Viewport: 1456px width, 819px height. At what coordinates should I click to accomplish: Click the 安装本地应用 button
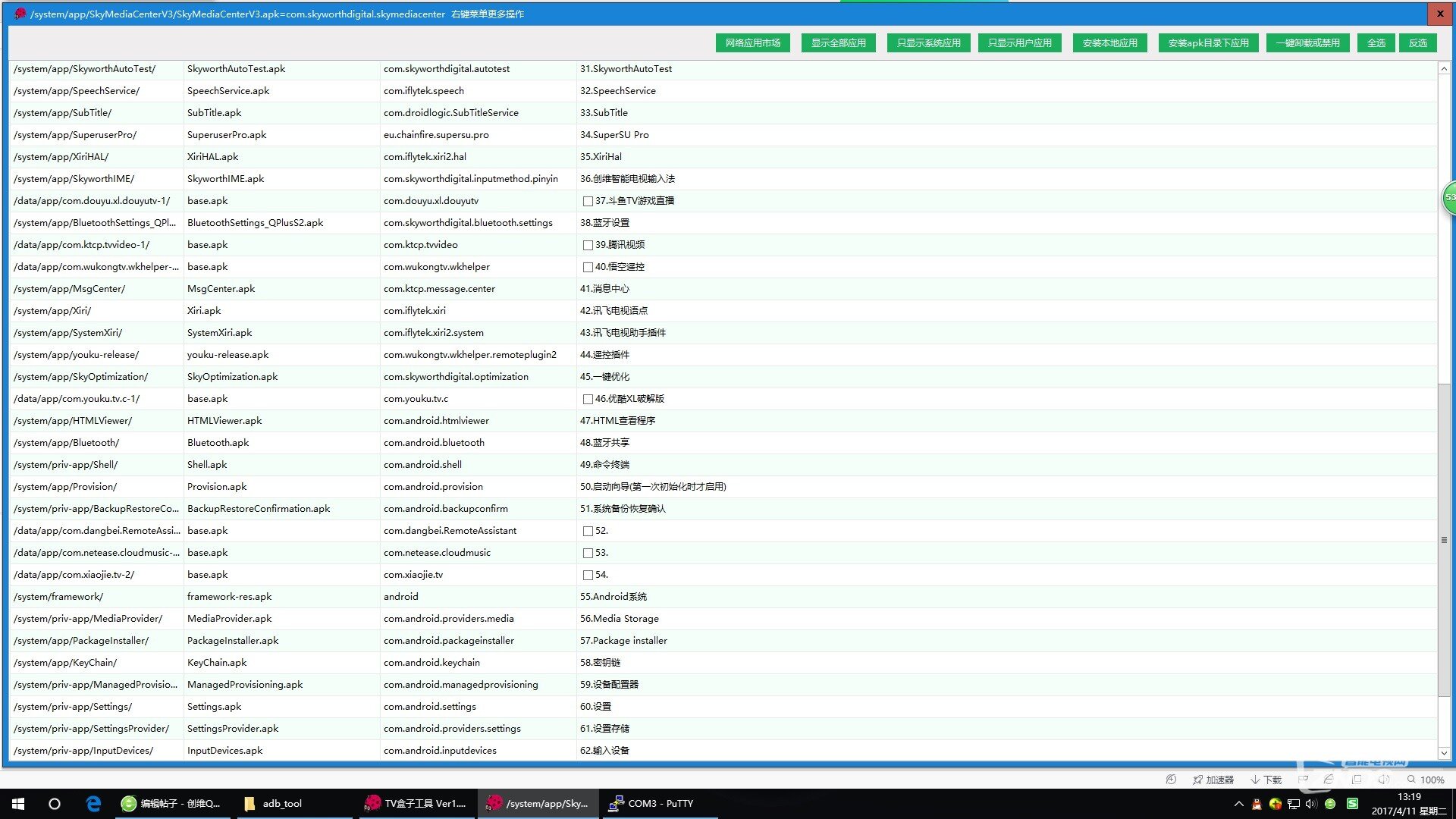point(1109,43)
